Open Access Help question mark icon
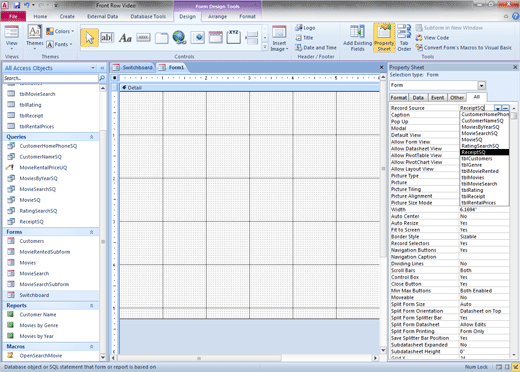 [515, 16]
